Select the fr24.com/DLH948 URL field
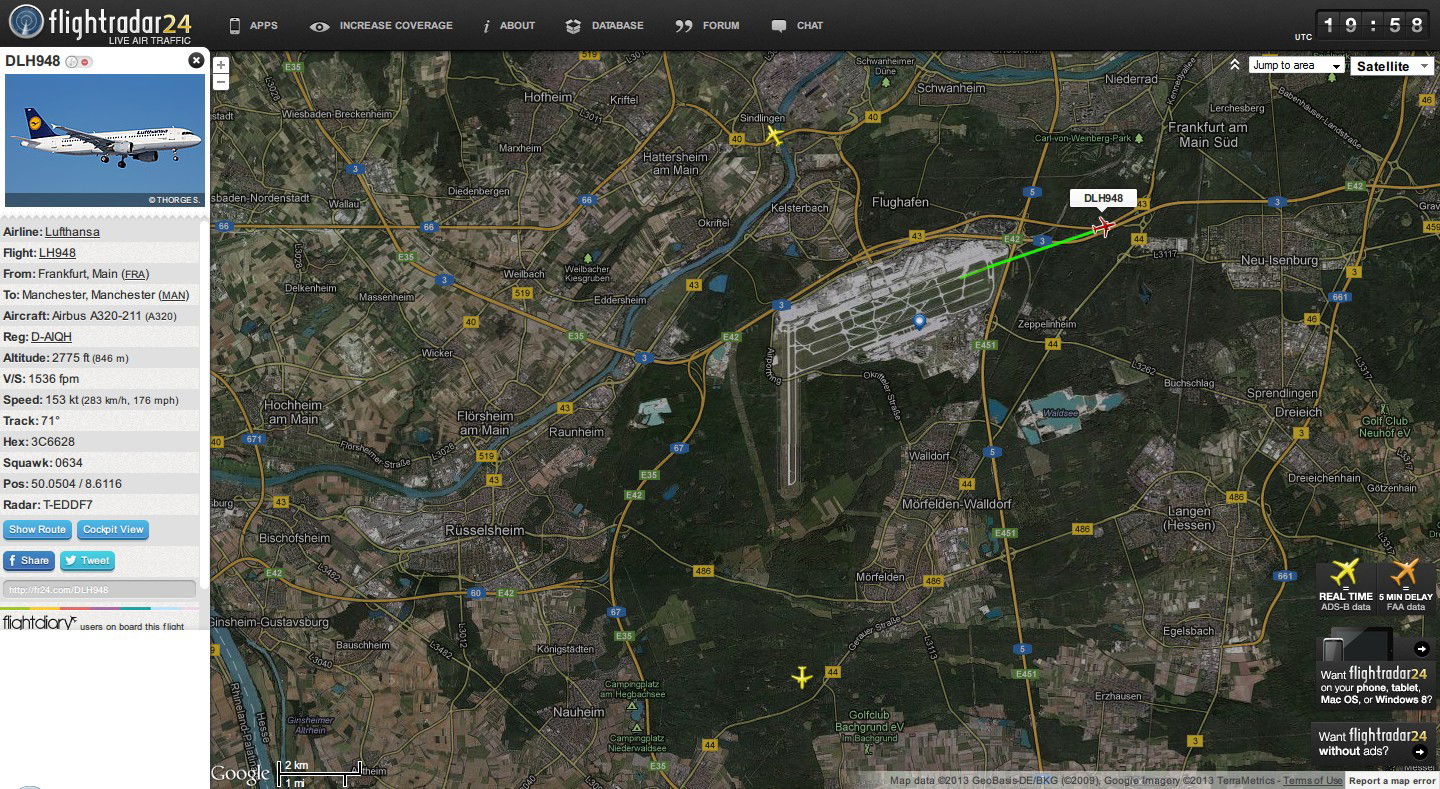Image resolution: width=1440 pixels, height=789 pixels. coord(100,590)
